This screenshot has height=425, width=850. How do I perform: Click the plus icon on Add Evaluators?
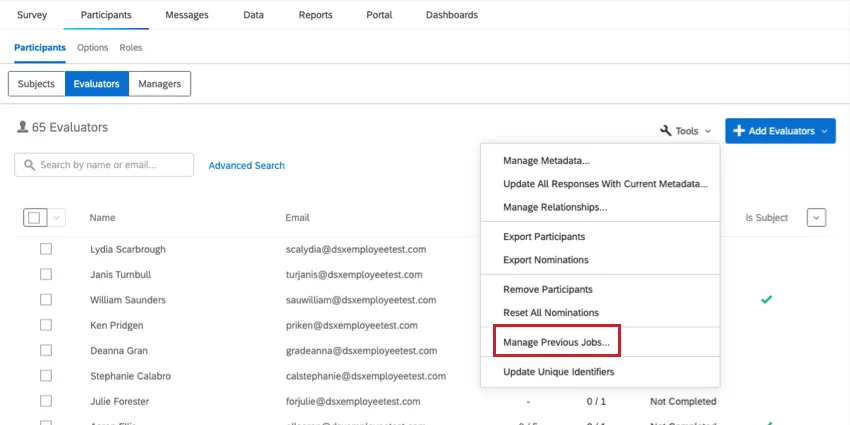(x=739, y=131)
